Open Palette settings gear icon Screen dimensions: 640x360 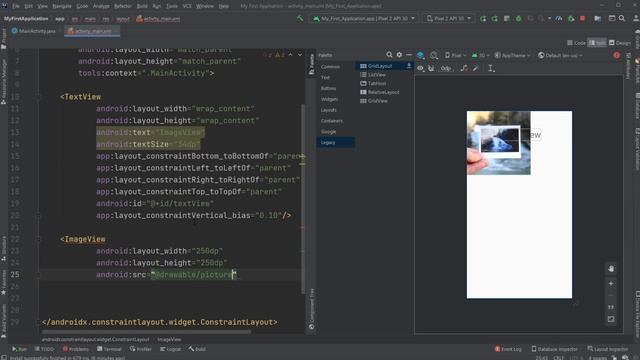point(399,55)
